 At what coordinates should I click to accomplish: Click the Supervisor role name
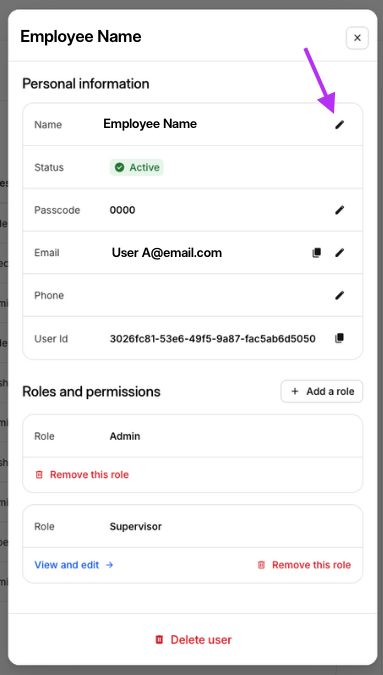[x=136, y=526]
